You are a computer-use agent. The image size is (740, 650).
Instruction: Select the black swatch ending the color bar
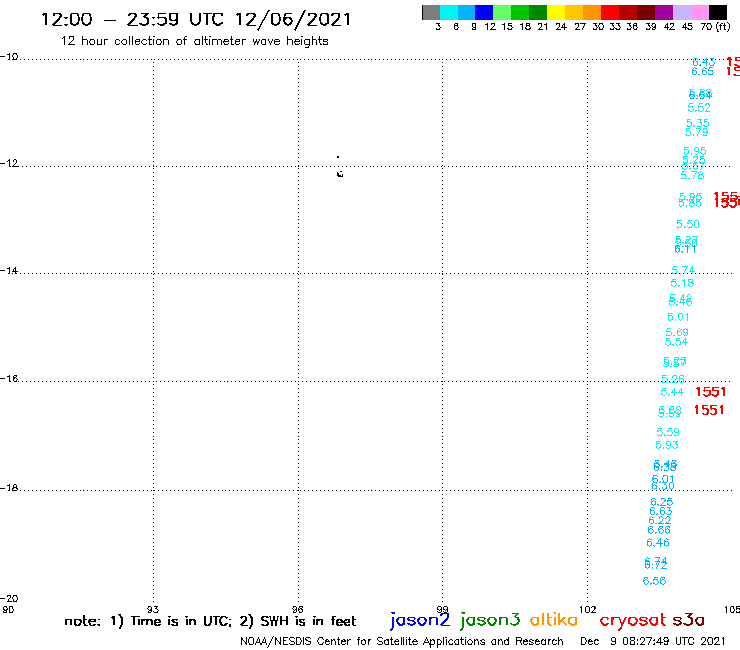click(x=717, y=12)
